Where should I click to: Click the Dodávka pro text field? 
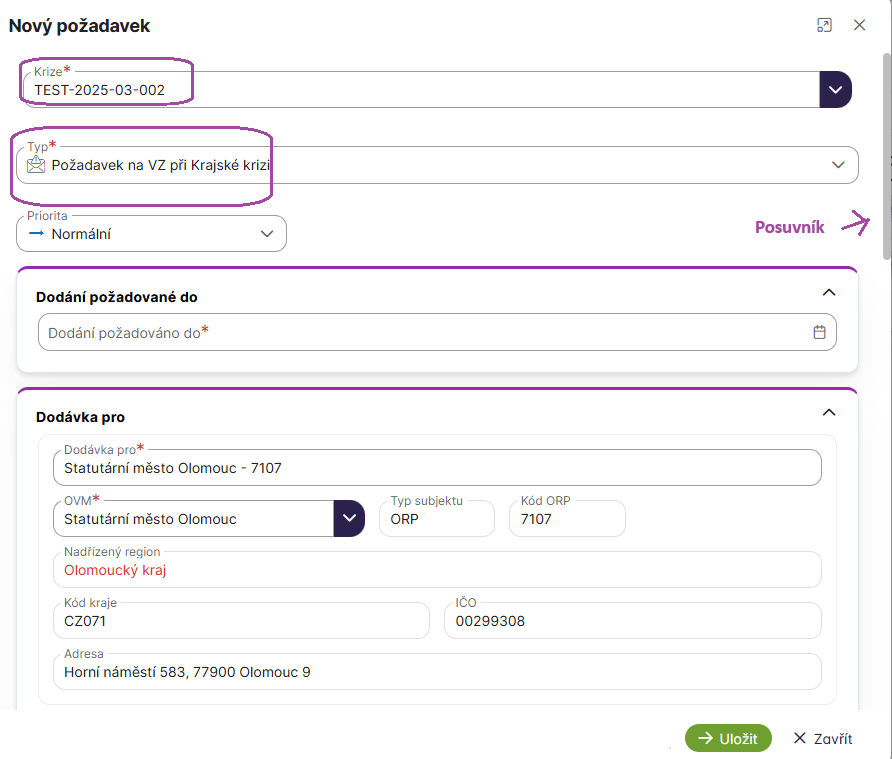[436, 467]
